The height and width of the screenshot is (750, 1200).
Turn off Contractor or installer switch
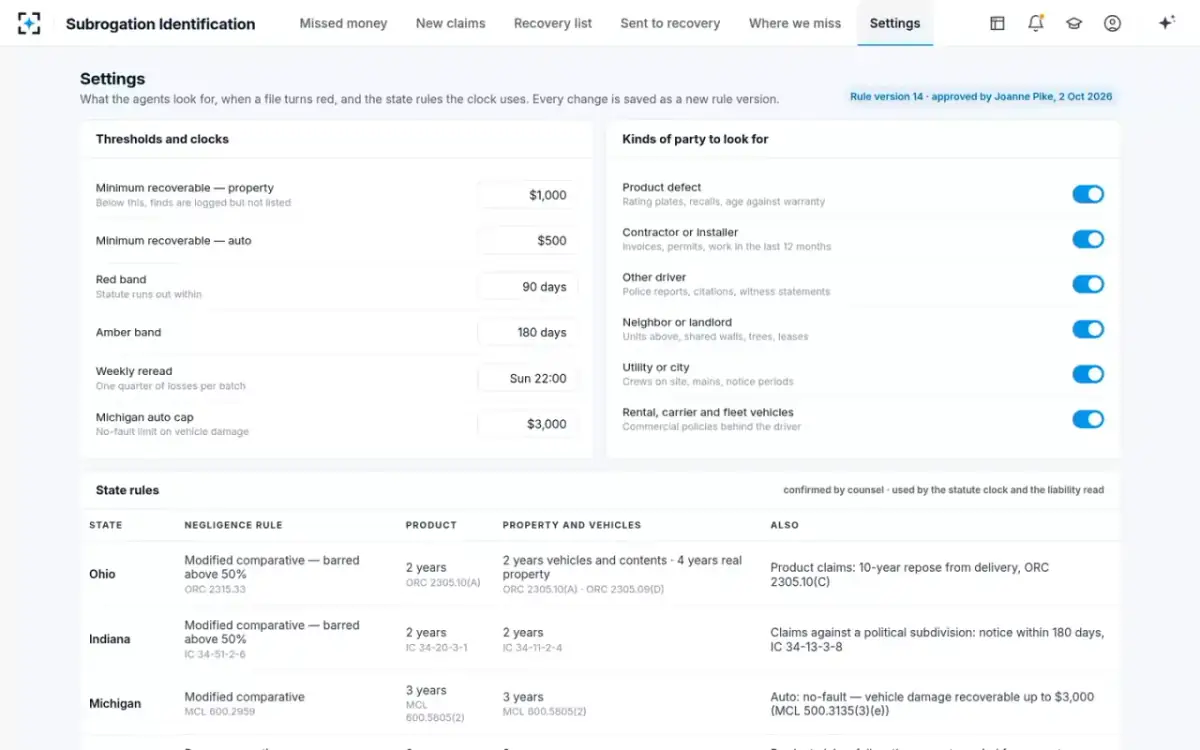pyautogui.click(x=1088, y=239)
